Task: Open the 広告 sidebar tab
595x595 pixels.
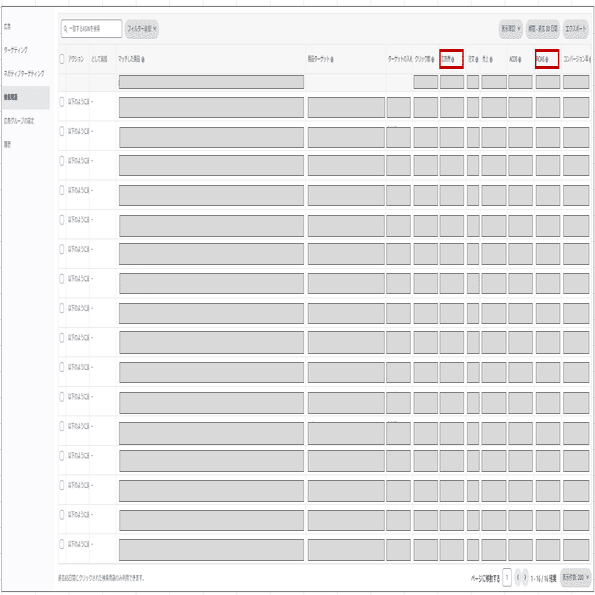Action: [7, 27]
